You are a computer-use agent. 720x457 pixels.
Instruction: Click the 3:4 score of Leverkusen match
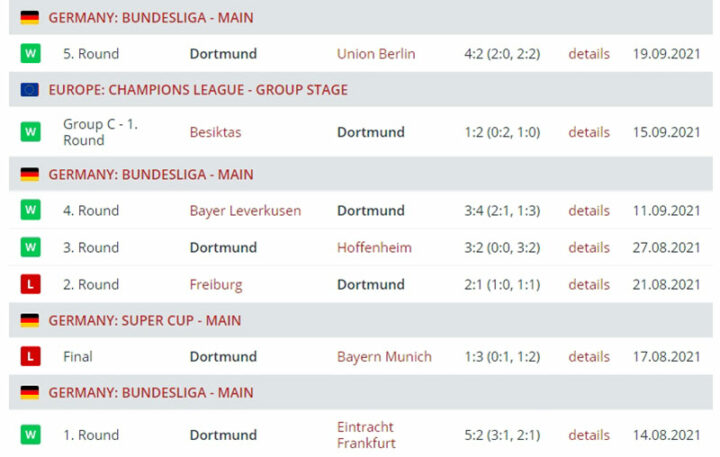(502, 211)
